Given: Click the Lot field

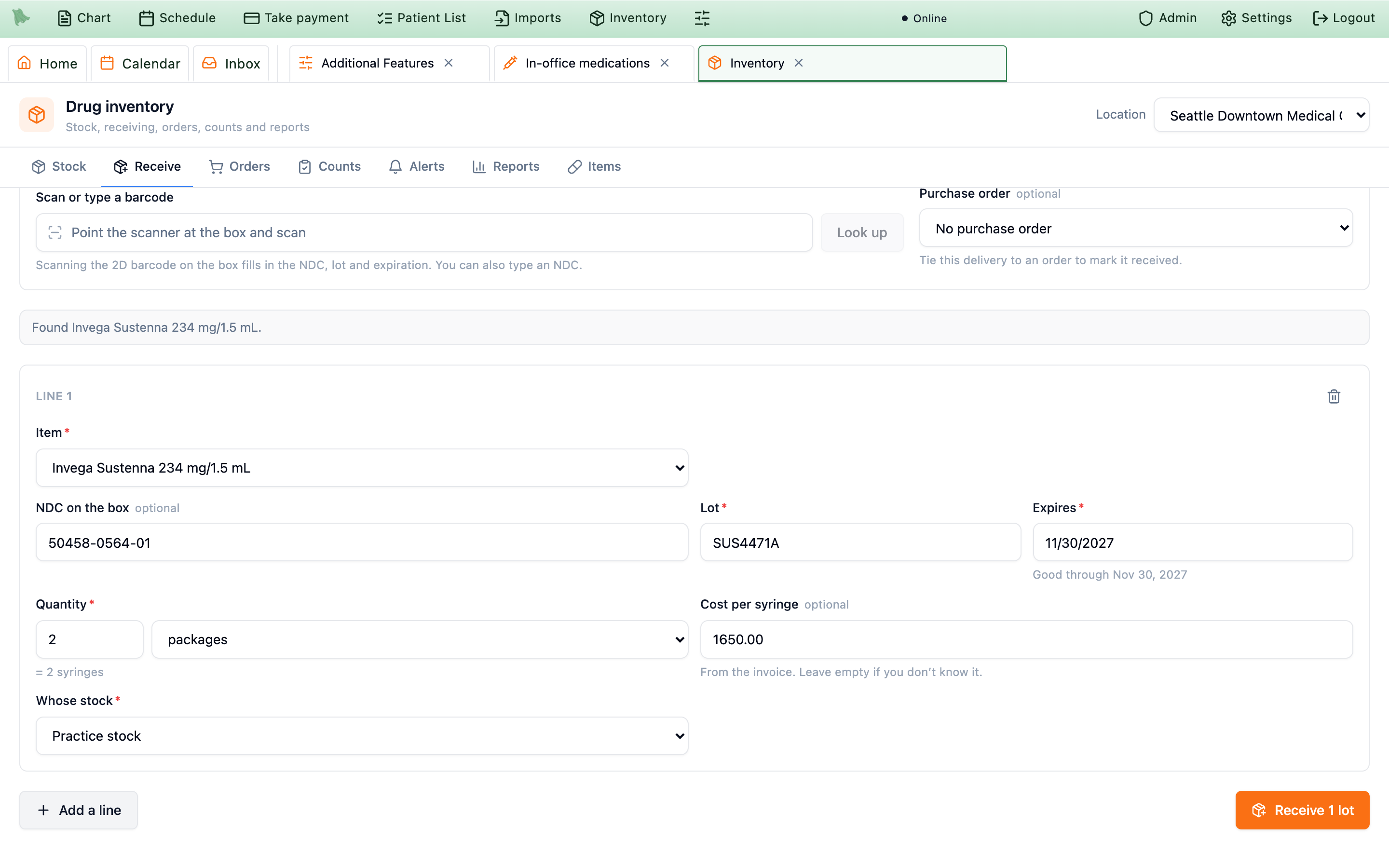Looking at the screenshot, I should 860,542.
